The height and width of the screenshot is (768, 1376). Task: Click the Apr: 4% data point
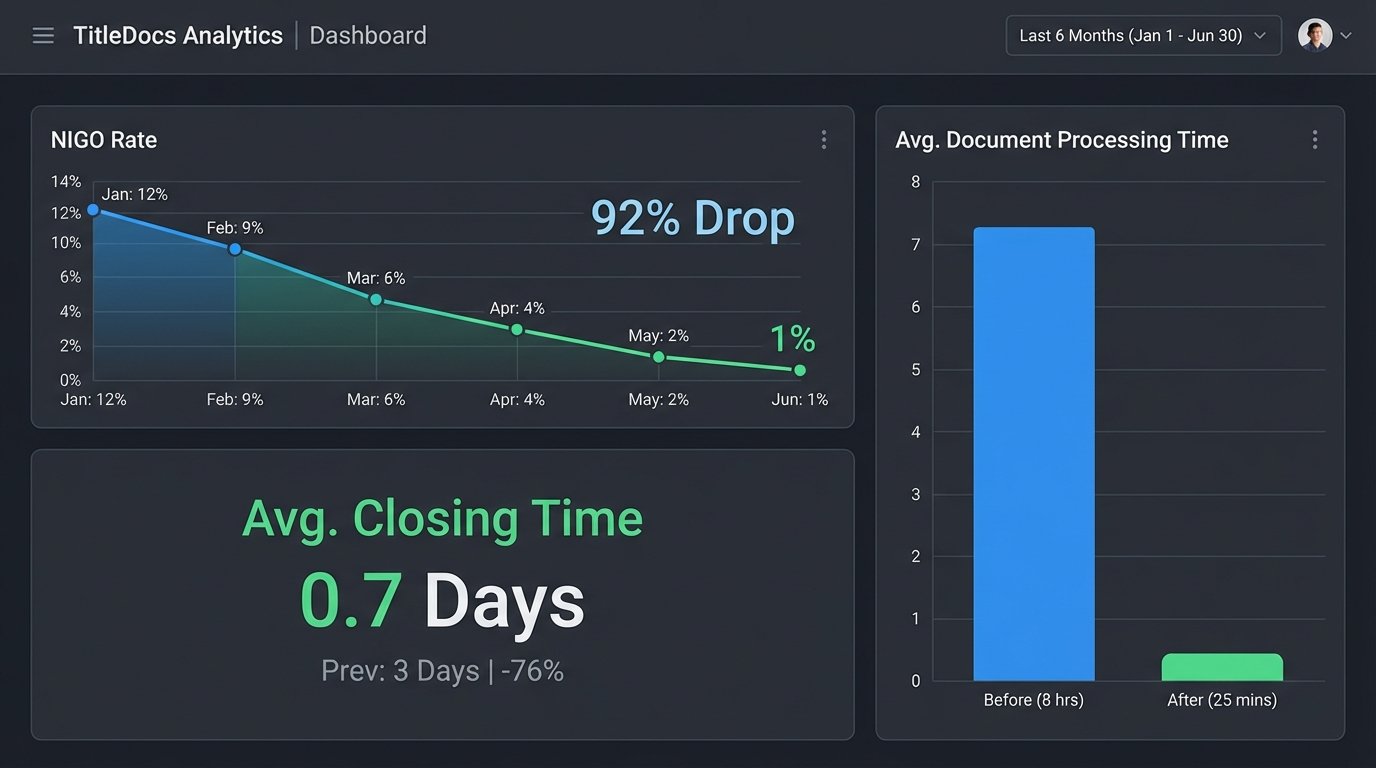(516, 328)
